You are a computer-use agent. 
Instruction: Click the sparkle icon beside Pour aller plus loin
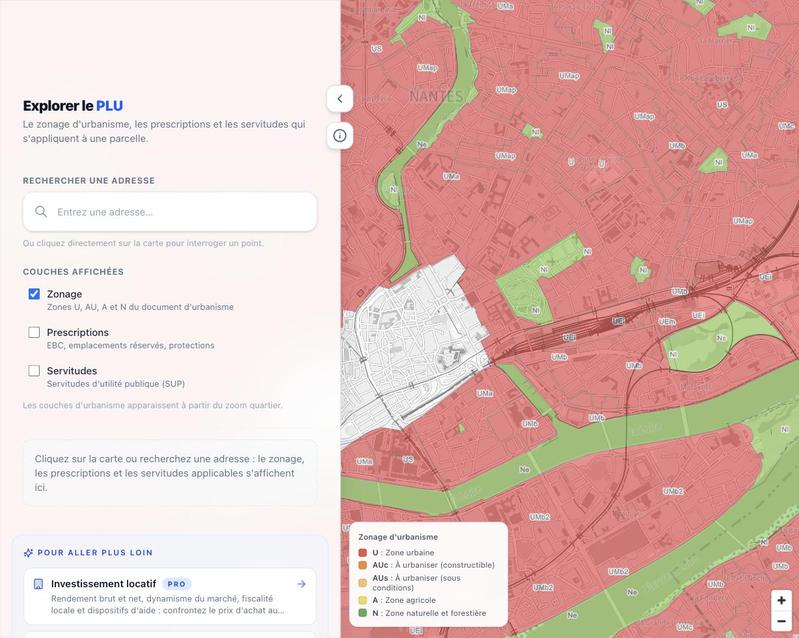point(29,552)
